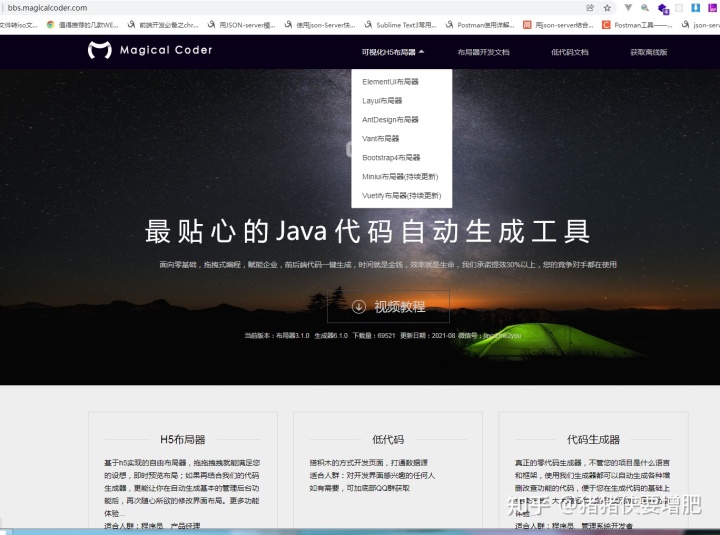Click the download circle icon on 视频教程

pos(359,306)
